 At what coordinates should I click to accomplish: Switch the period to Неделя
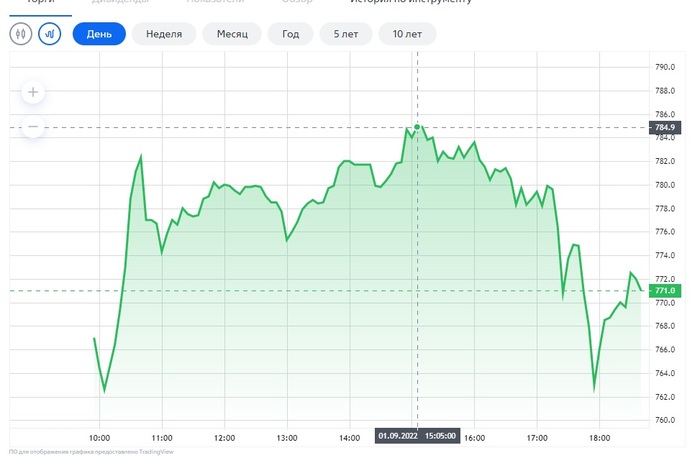tap(164, 34)
